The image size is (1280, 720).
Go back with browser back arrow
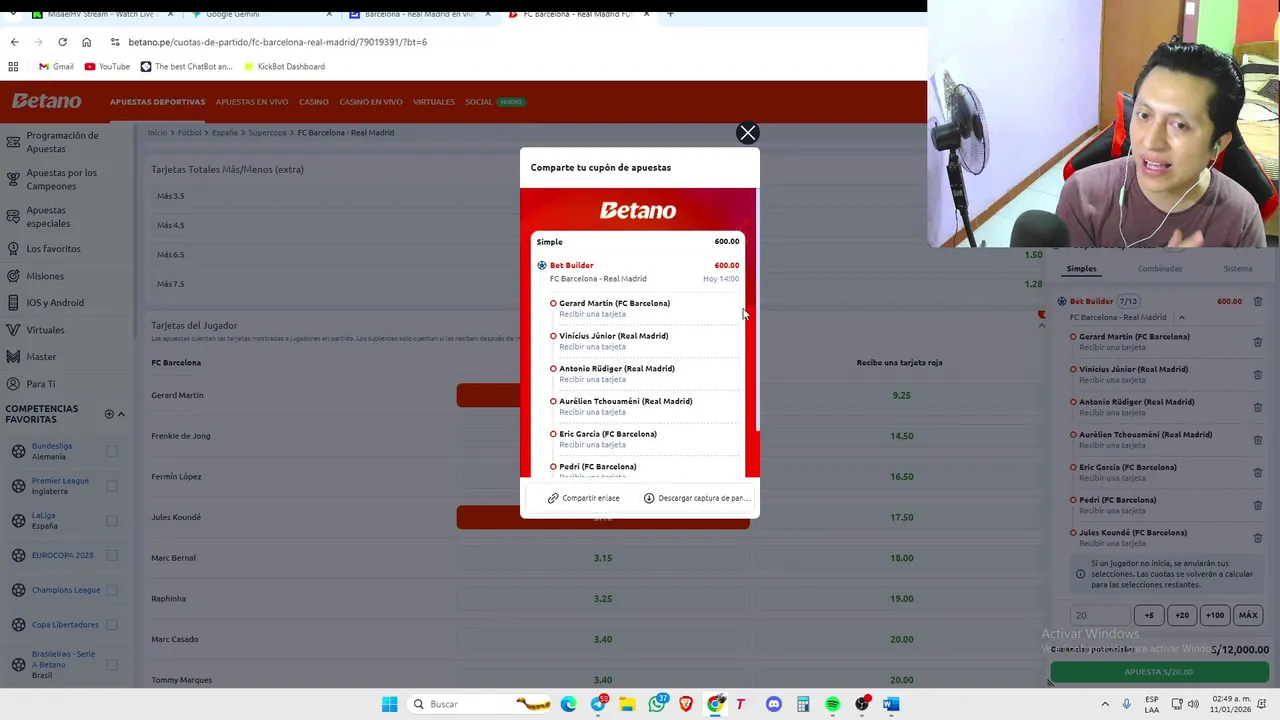tap(14, 42)
